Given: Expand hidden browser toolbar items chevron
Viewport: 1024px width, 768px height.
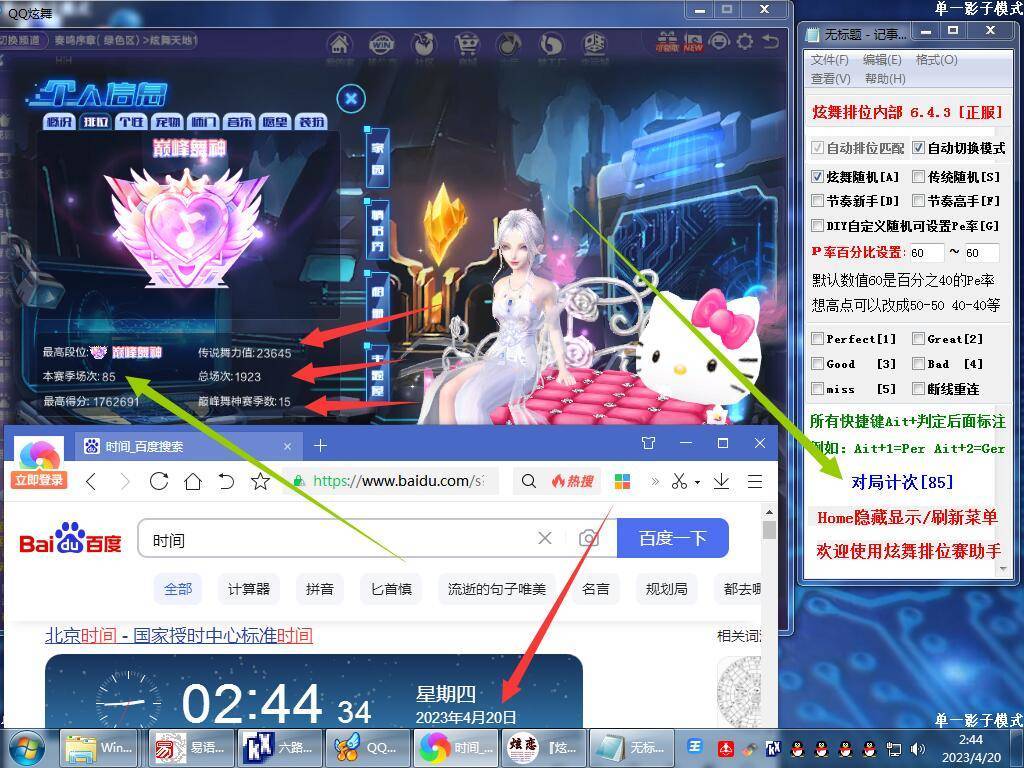Looking at the screenshot, I should pos(654,481).
